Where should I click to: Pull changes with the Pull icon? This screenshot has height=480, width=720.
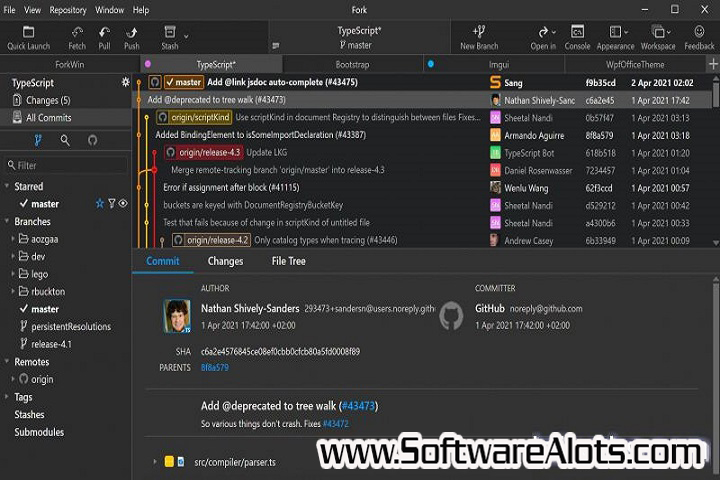click(104, 37)
